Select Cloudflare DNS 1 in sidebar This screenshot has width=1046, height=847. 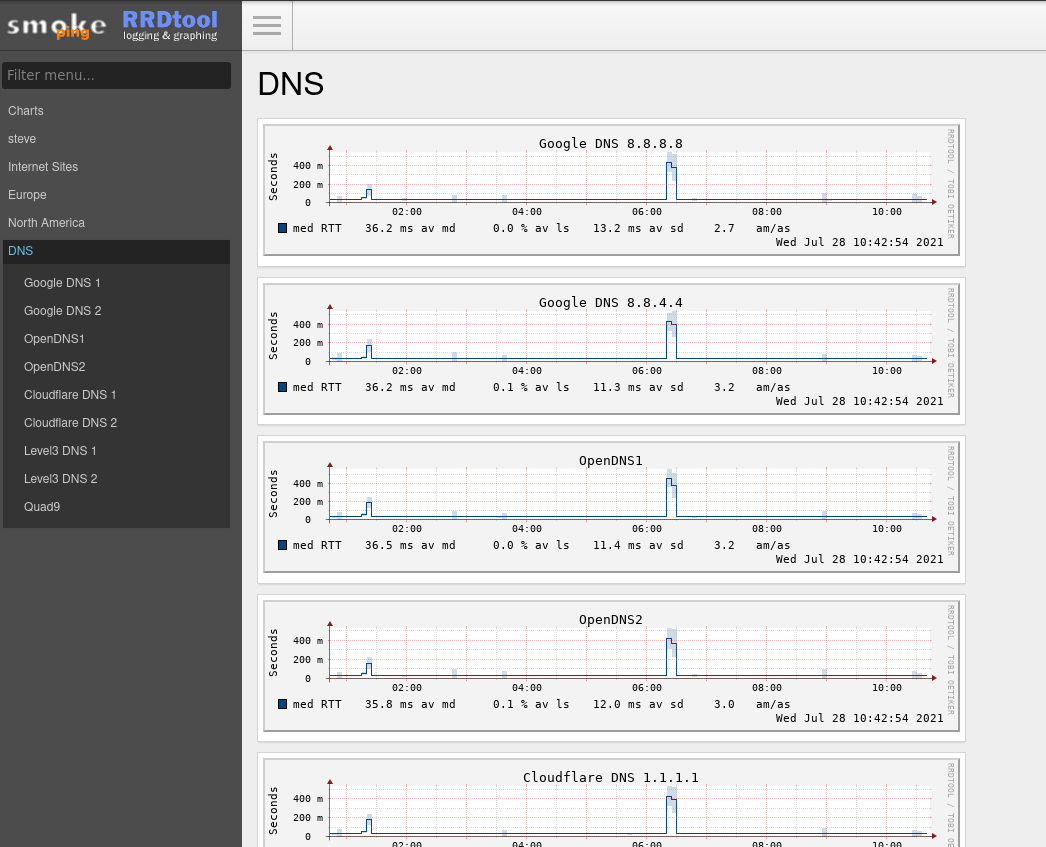70,395
